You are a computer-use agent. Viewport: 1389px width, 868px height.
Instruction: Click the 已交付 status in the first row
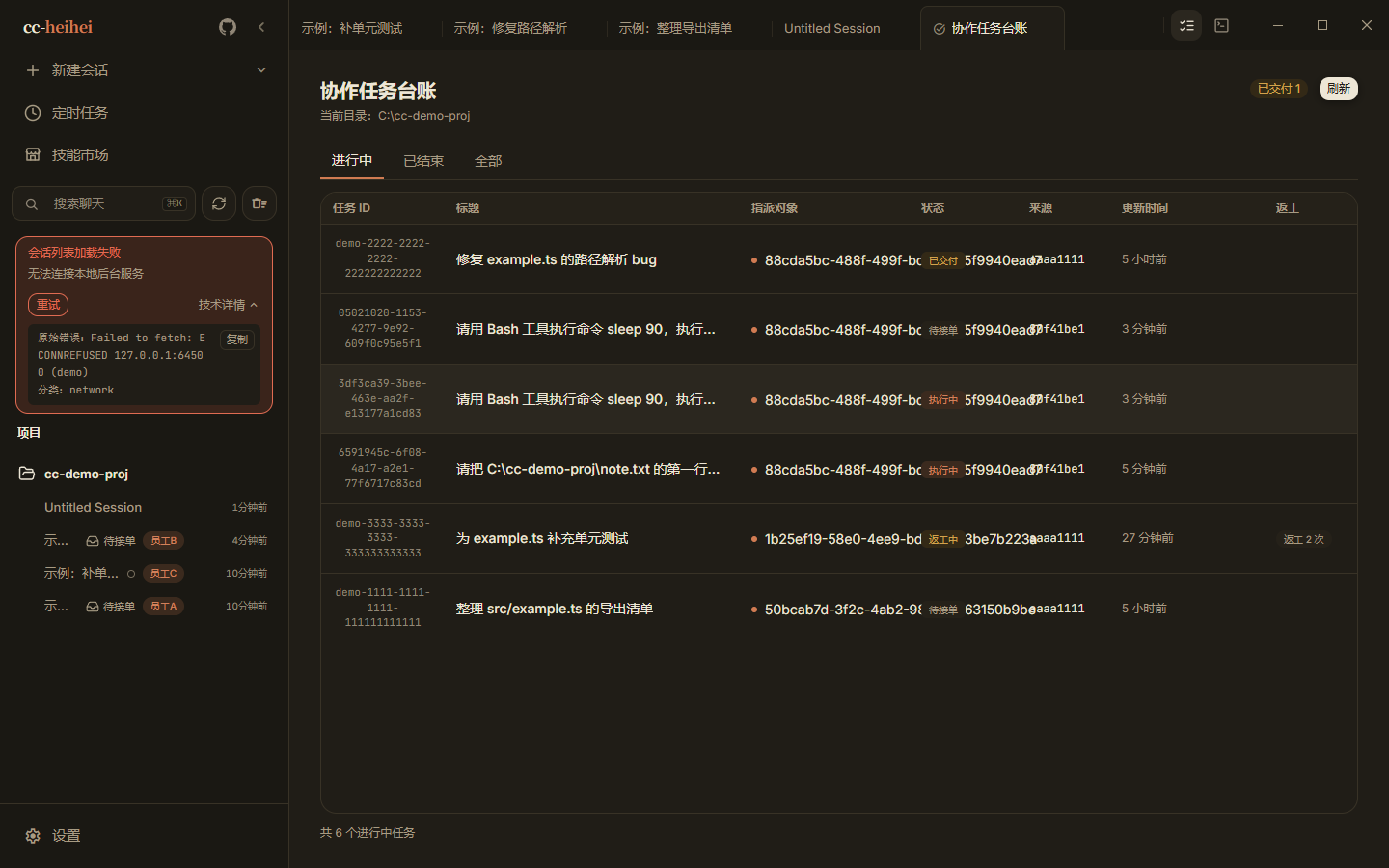click(x=942, y=260)
